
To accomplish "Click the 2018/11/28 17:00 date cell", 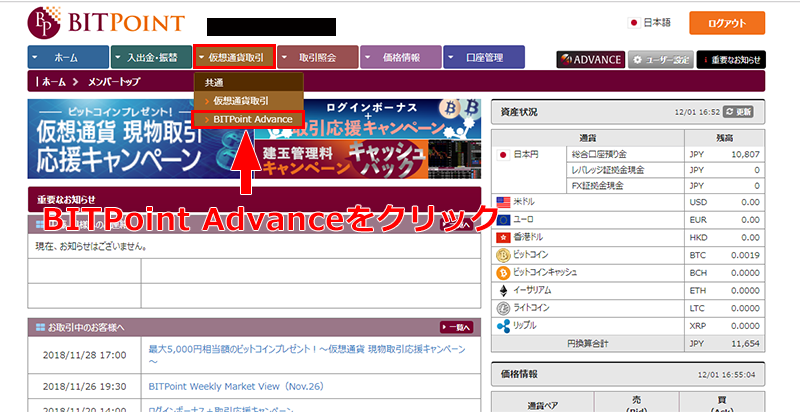I will coord(84,355).
